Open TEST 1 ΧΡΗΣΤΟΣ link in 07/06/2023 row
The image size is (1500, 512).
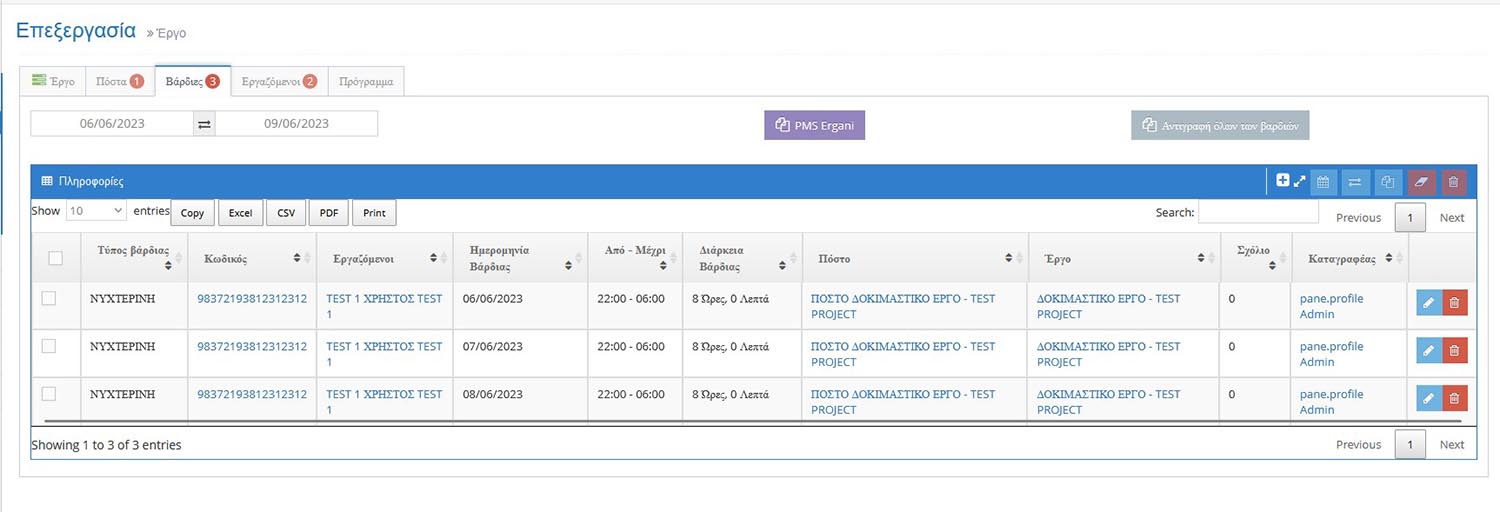pos(384,354)
